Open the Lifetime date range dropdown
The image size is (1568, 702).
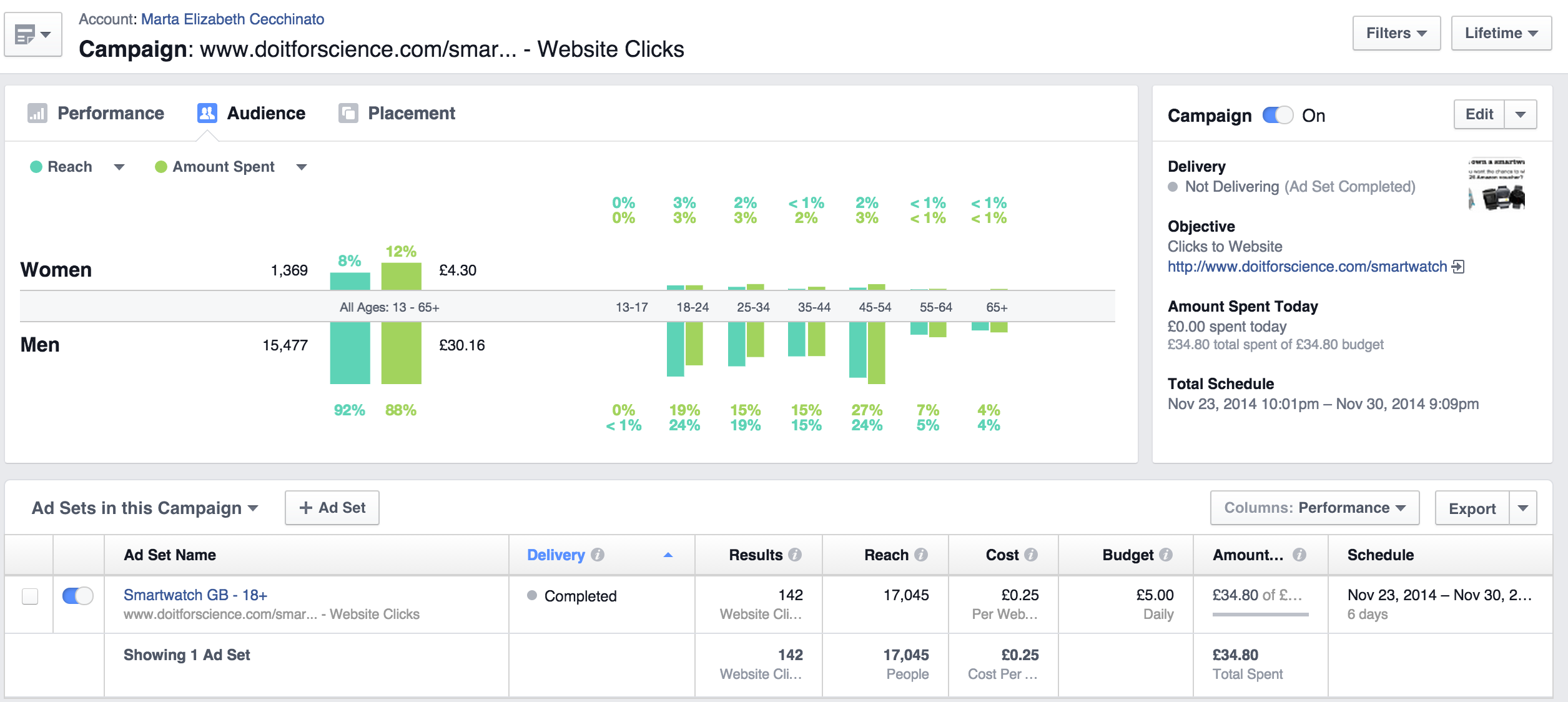1501,33
